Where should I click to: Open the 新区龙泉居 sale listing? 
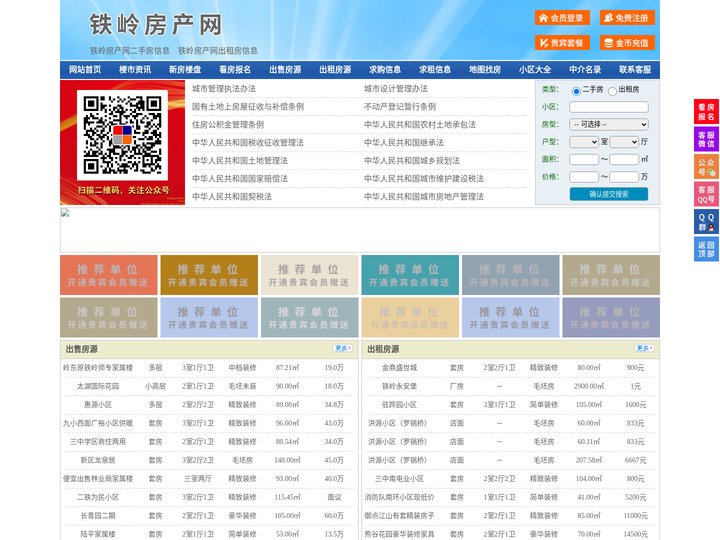pyautogui.click(x=98, y=460)
